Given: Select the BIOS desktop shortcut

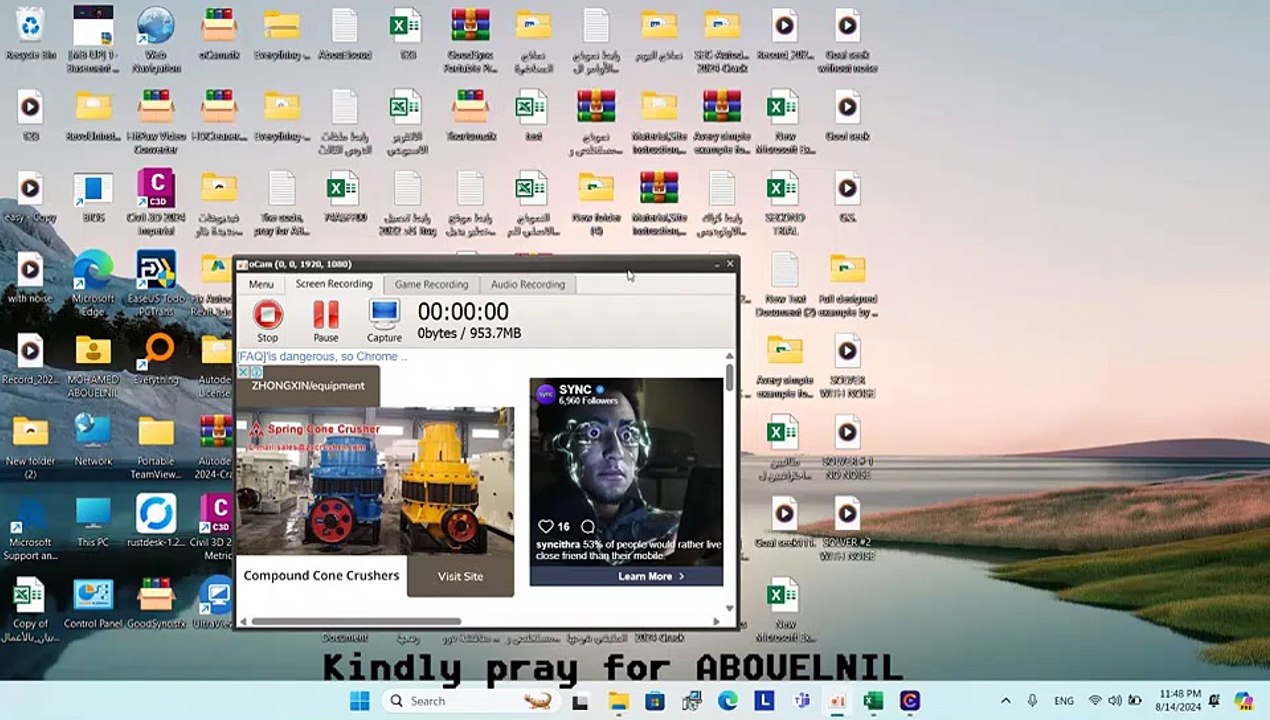Looking at the screenshot, I should pyautogui.click(x=93, y=197).
